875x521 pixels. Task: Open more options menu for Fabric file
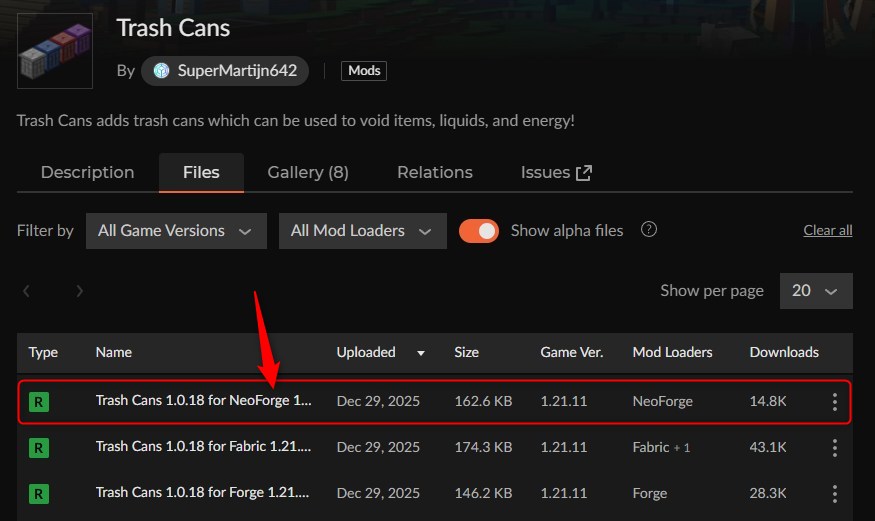point(834,448)
